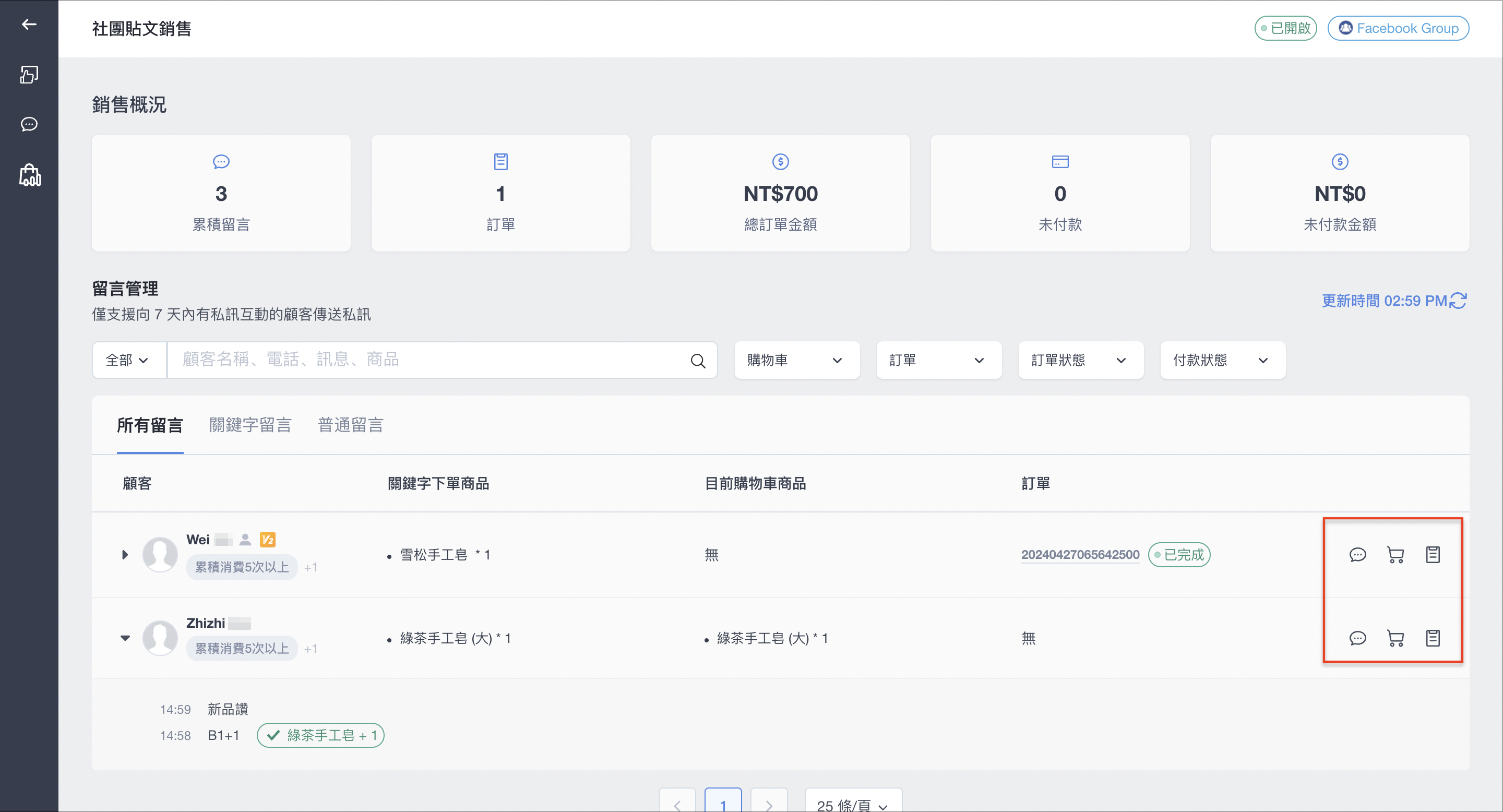Screen dimensions: 1503x812
Task: Open the sidebar shop icon
Action: pos(30,175)
